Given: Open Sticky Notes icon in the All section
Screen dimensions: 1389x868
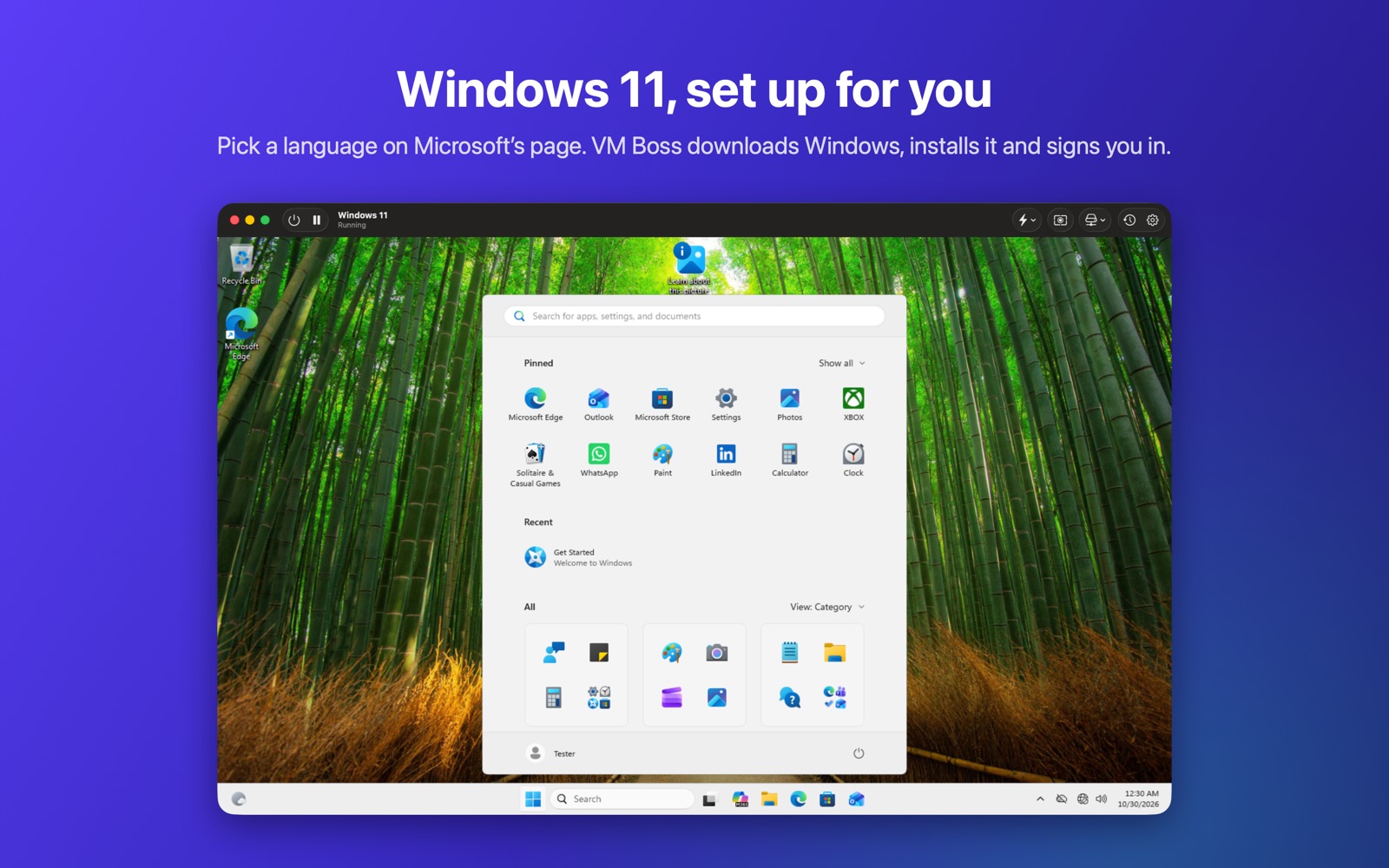Looking at the screenshot, I should pos(599,653).
